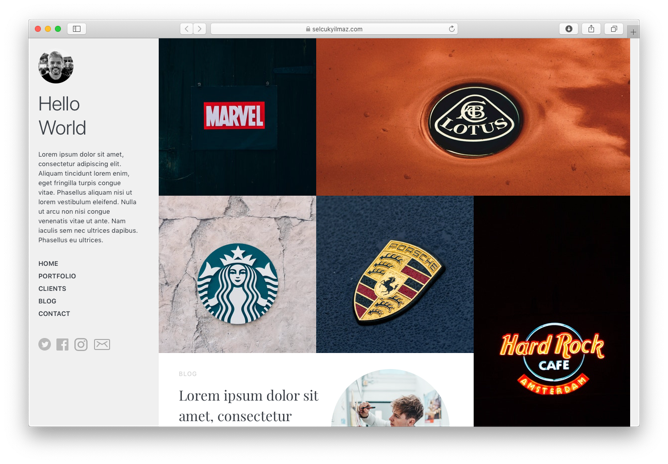Open the Starbucks logo tile
Screen dimensions: 668x464
(x=237, y=274)
